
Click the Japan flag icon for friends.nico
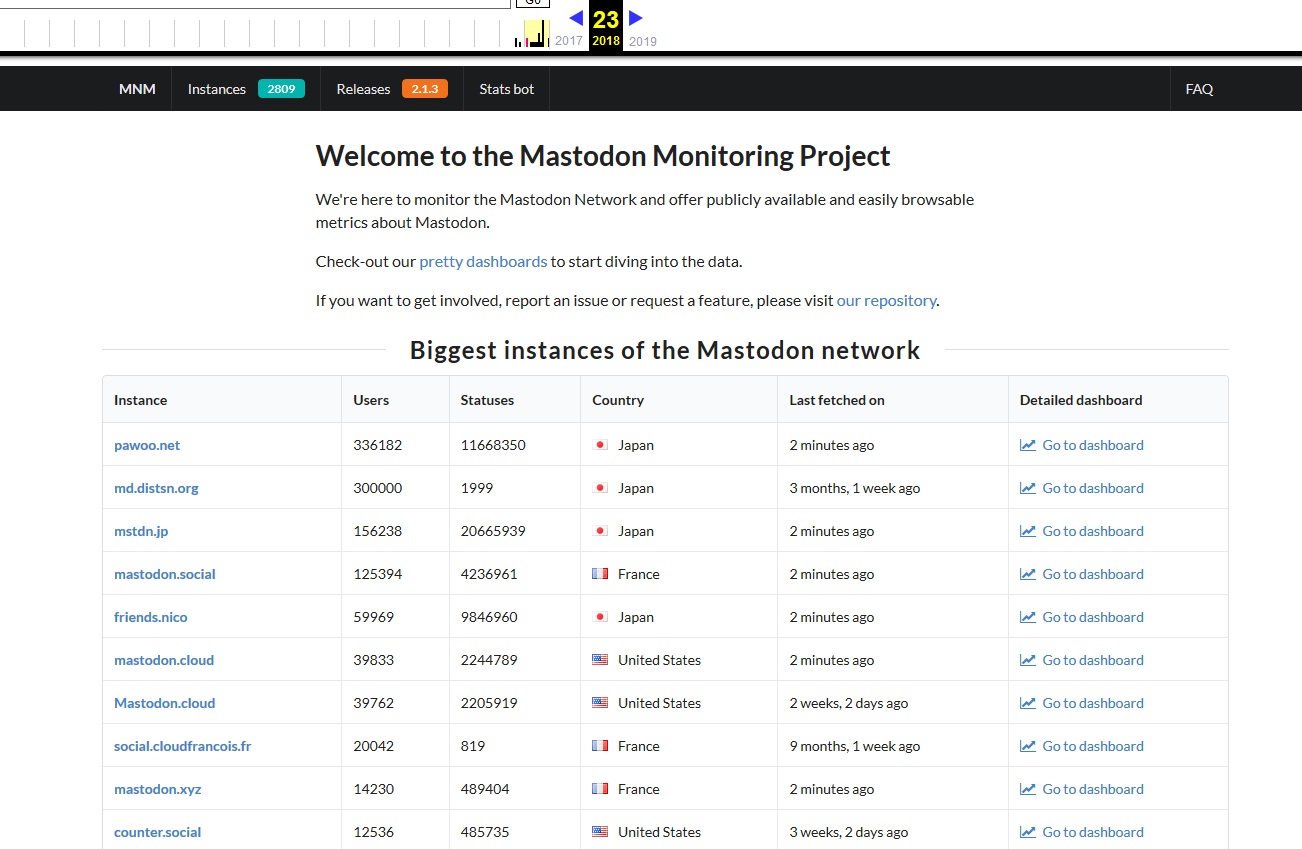tap(600, 617)
